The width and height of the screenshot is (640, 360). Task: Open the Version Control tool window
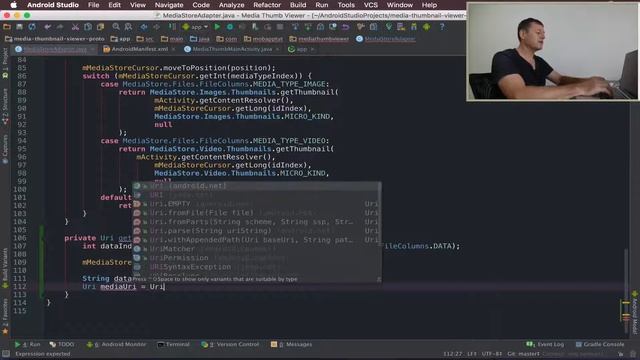(x=230, y=344)
